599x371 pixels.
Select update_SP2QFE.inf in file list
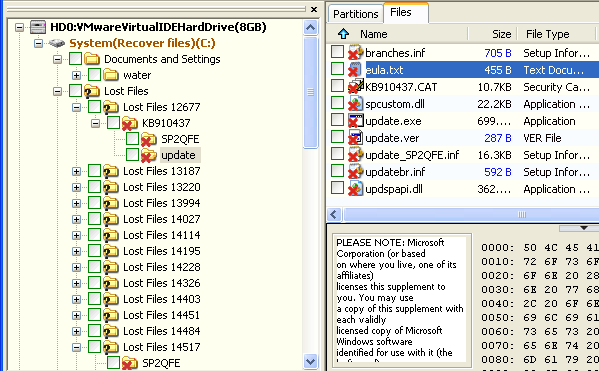coord(412,155)
